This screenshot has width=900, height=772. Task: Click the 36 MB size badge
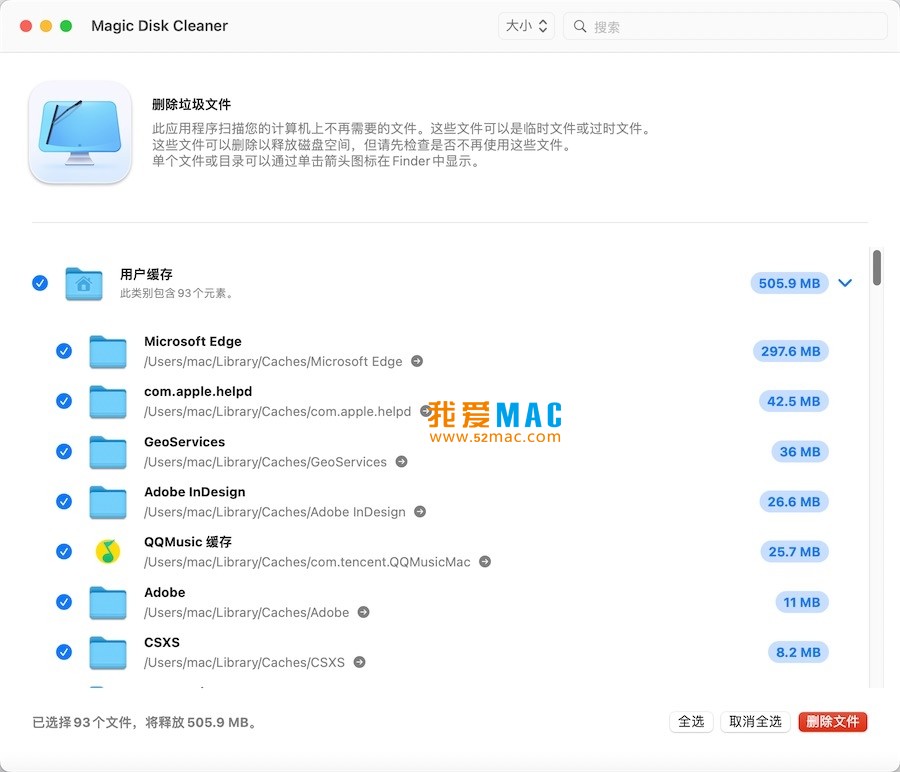click(800, 451)
